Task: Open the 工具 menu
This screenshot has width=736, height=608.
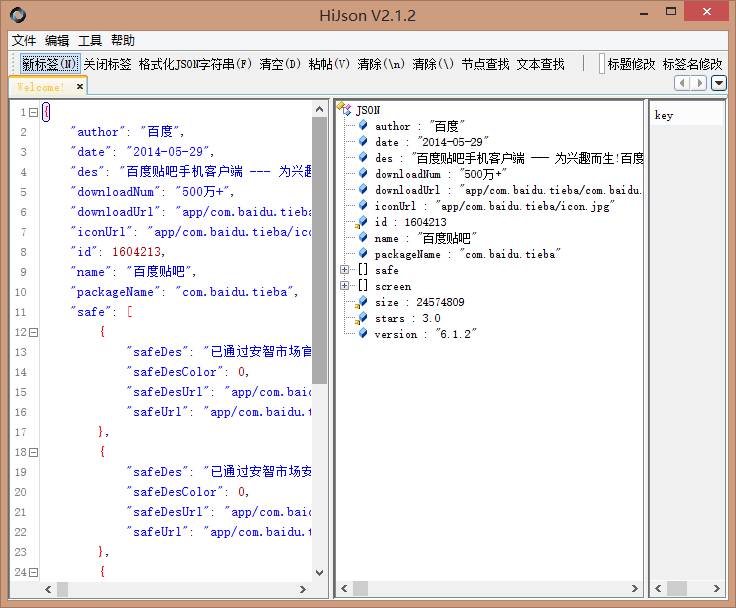Action: click(x=90, y=40)
